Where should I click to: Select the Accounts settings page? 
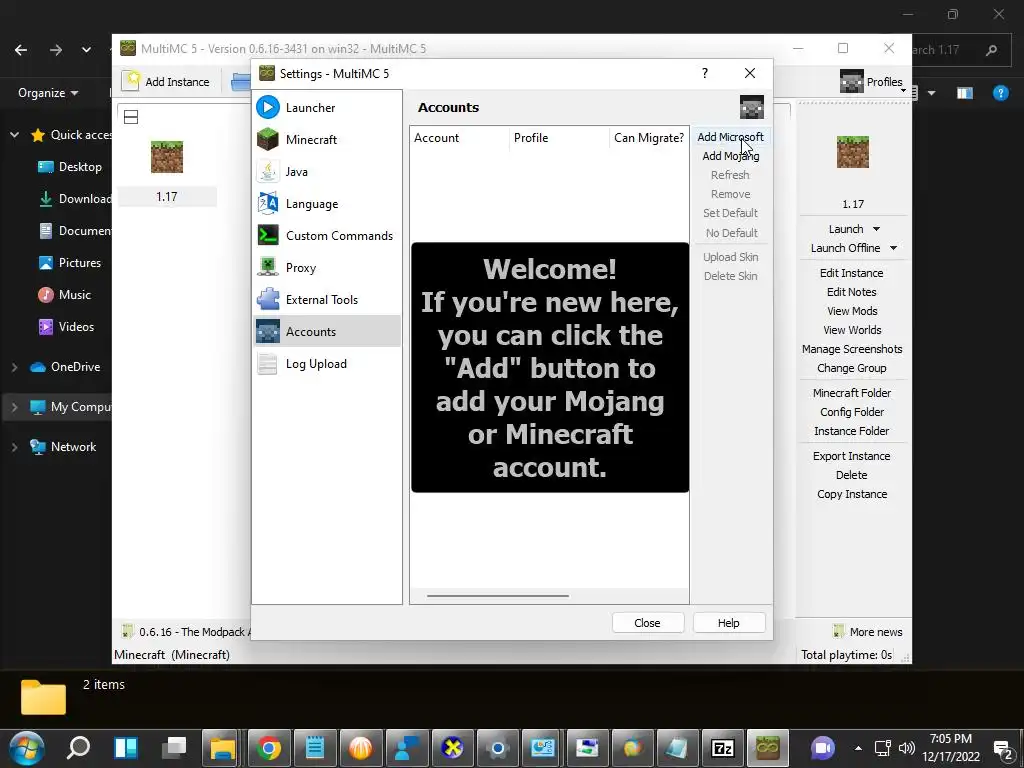(327, 332)
